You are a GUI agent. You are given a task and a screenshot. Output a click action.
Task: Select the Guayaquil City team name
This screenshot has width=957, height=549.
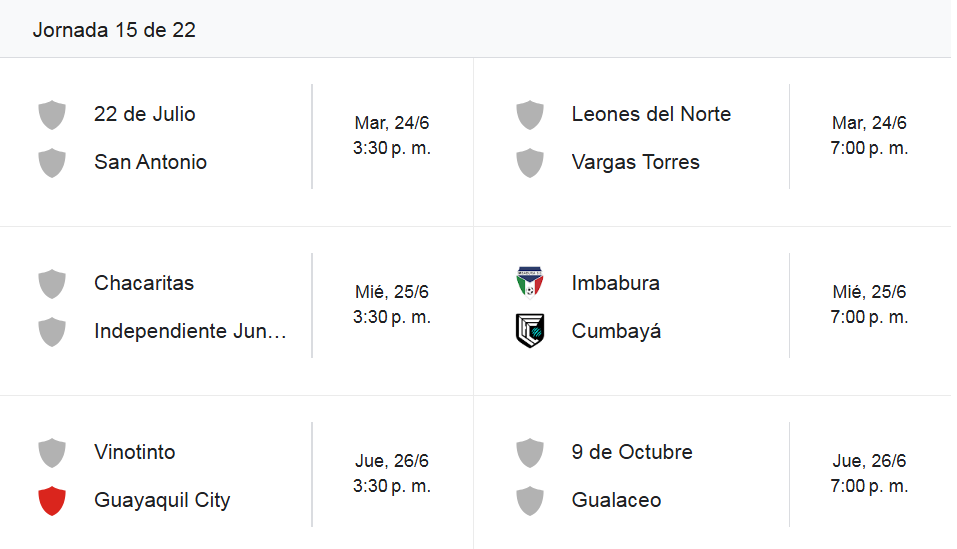pos(162,500)
